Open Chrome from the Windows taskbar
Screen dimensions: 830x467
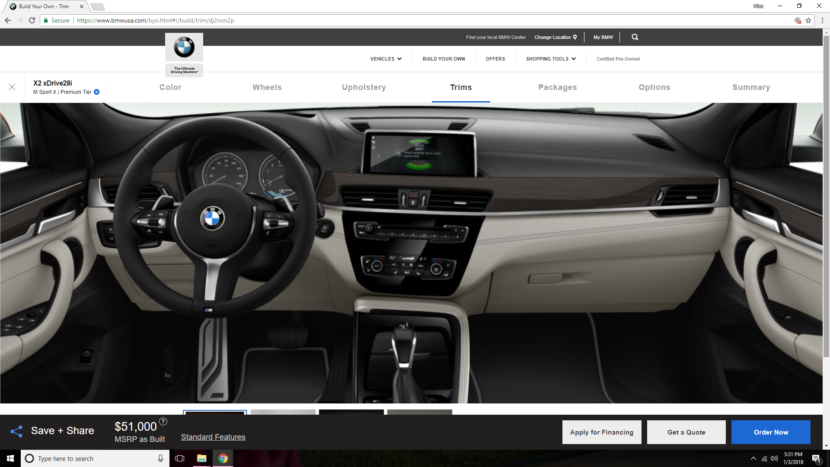point(223,458)
